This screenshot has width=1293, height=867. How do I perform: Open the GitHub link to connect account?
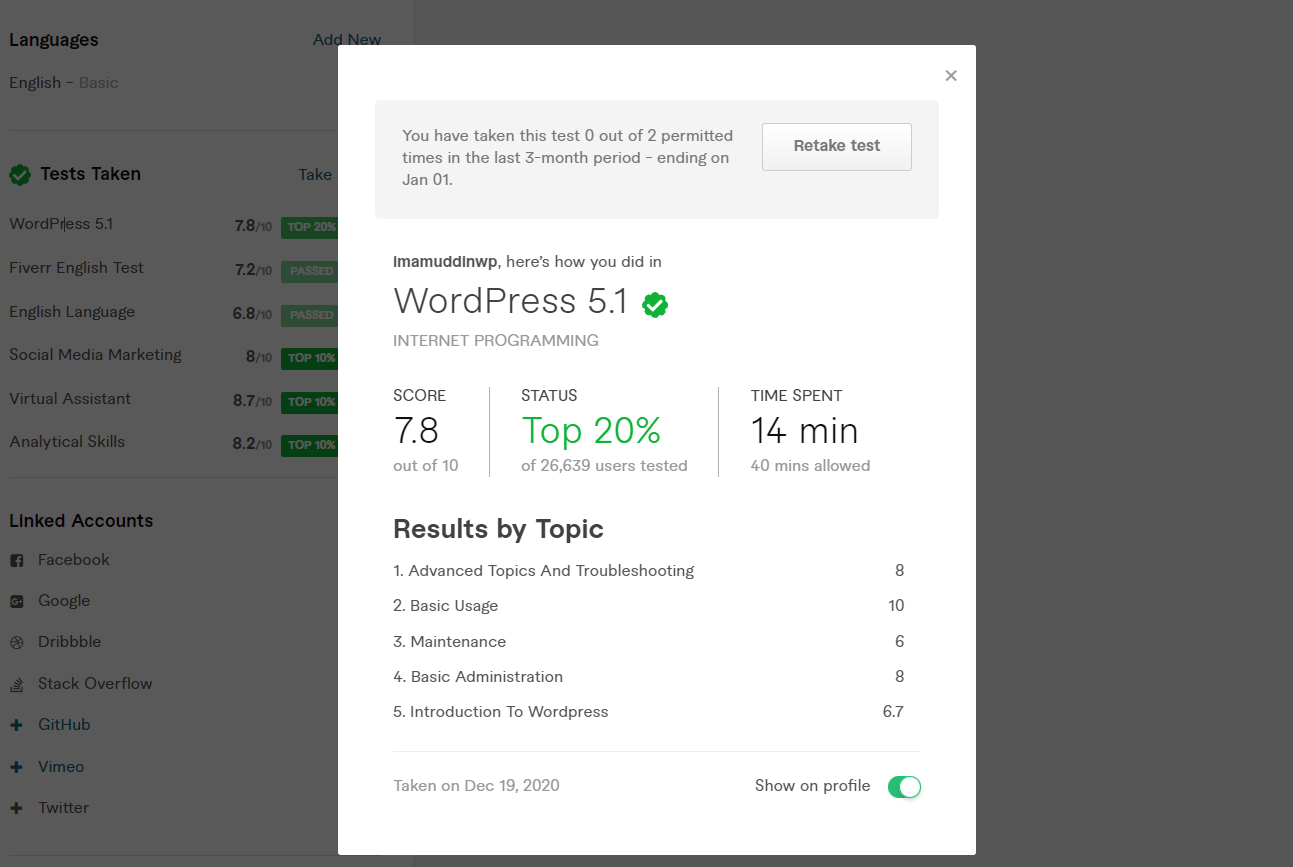(x=64, y=725)
